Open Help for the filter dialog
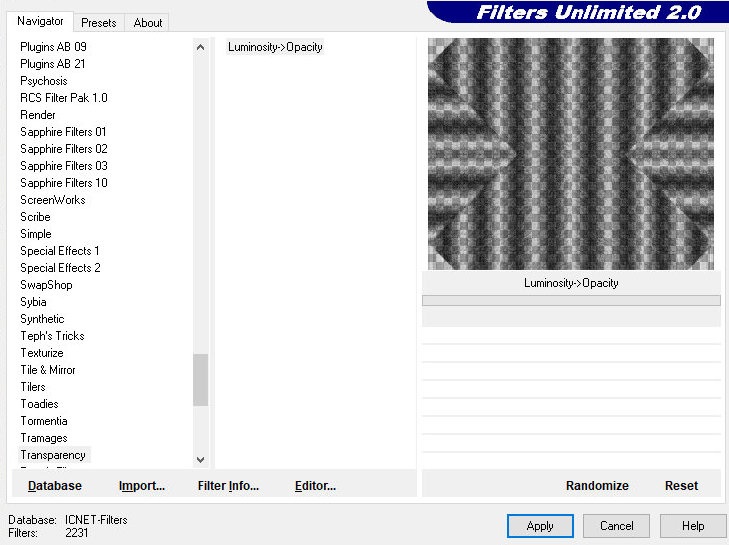Viewport: 729px width, 545px height. (x=693, y=526)
